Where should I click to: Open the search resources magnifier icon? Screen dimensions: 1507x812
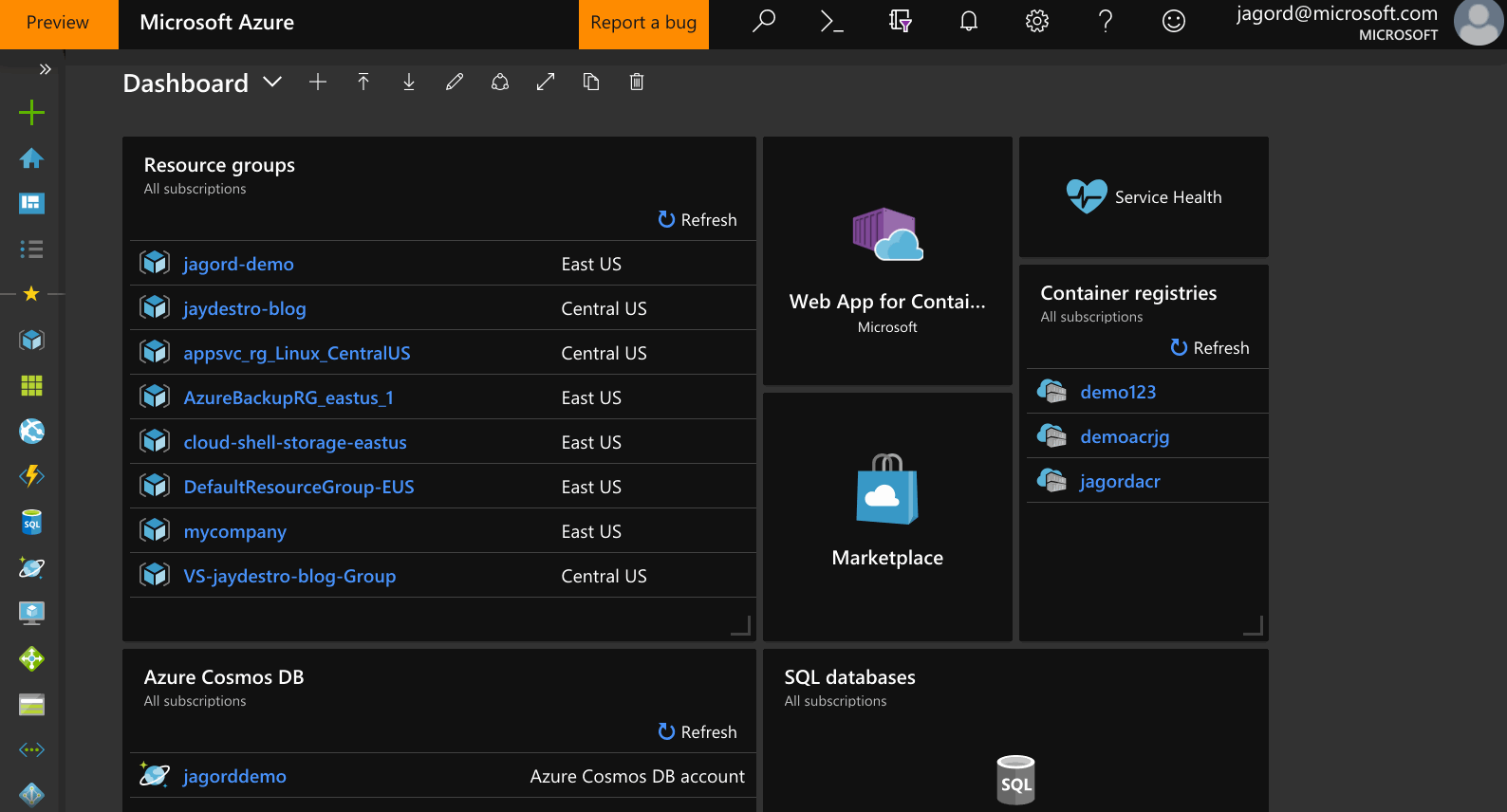click(764, 21)
